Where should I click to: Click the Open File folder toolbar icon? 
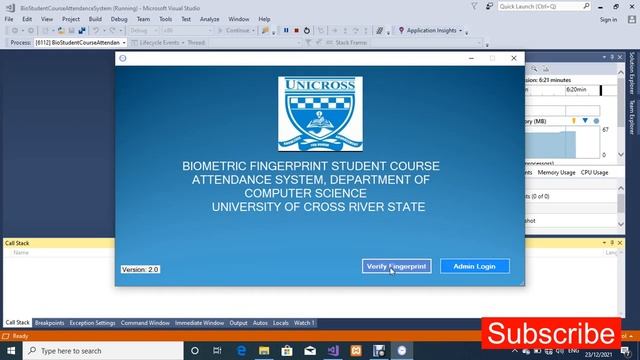[x=61, y=30]
